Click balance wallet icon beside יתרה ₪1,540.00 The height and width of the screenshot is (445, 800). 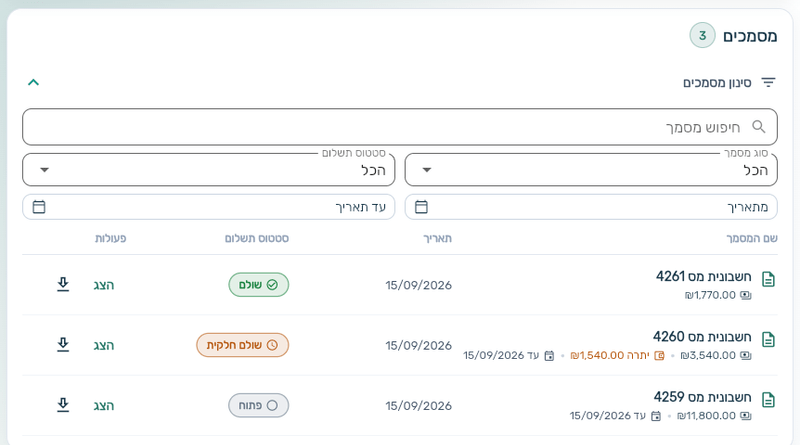coord(659,355)
